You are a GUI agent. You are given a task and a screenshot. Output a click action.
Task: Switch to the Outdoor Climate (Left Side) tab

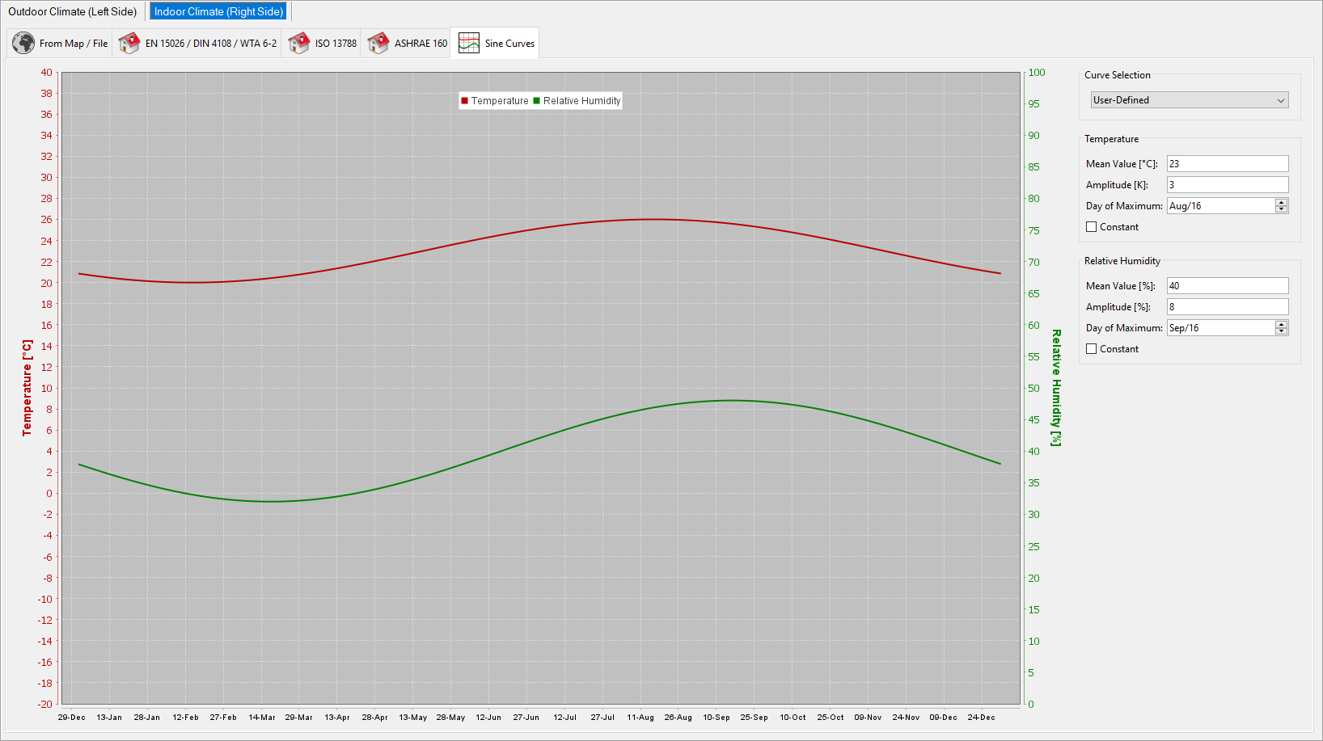tap(73, 12)
